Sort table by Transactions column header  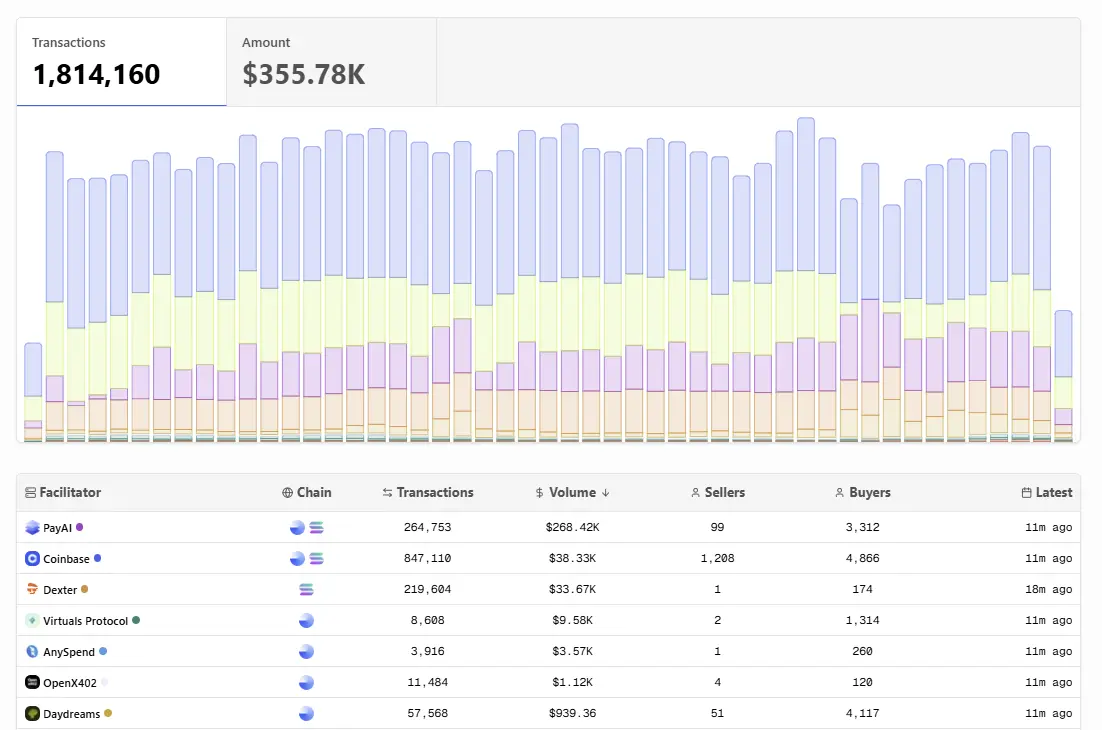[x=428, y=492]
